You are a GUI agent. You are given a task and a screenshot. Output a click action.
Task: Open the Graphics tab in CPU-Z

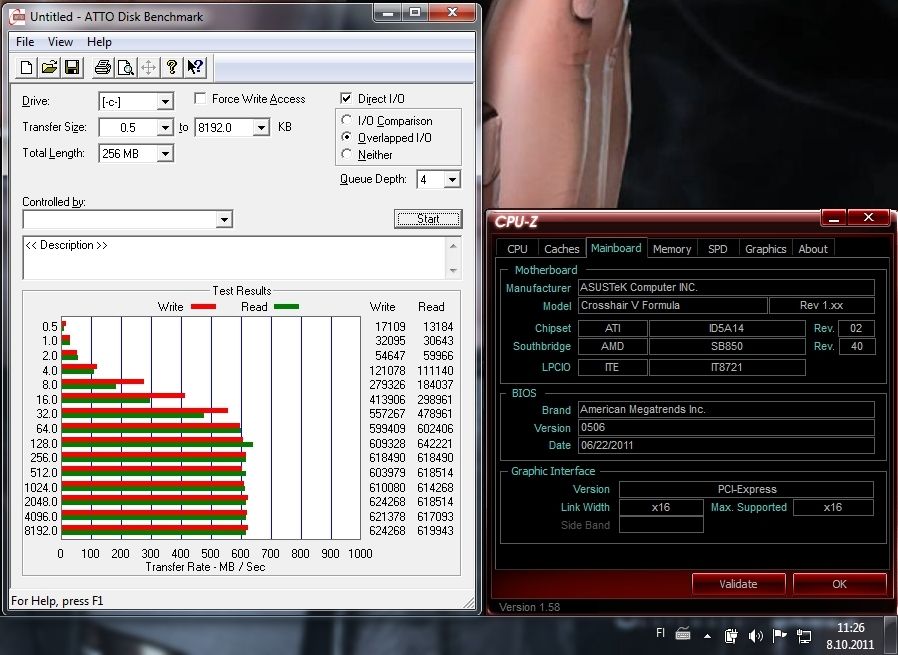[x=766, y=248]
